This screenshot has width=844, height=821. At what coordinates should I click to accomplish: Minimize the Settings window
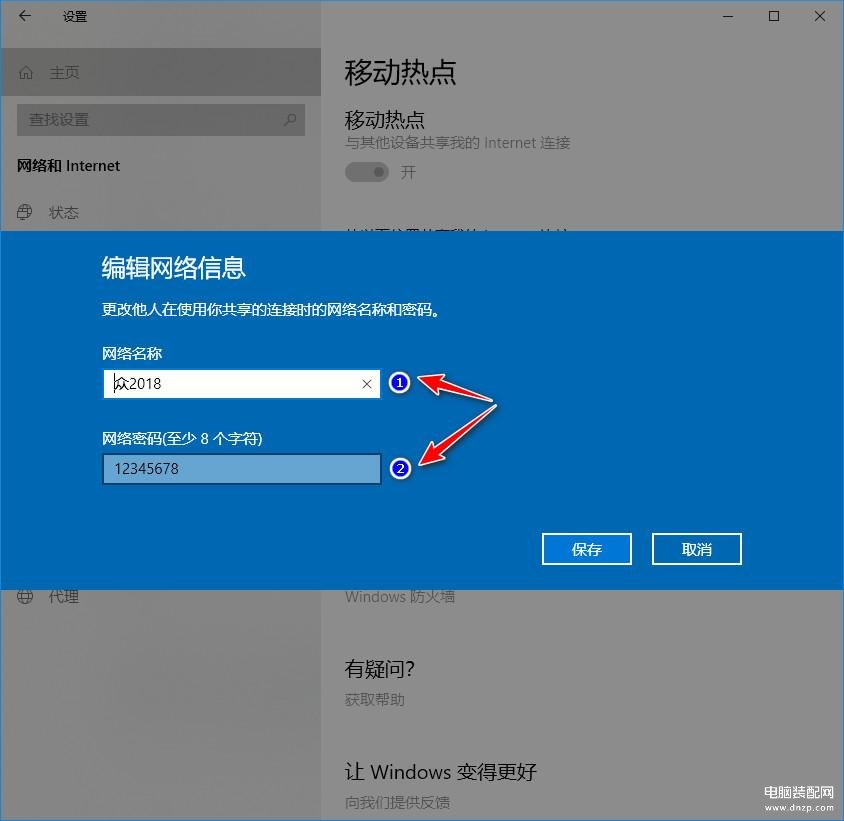(x=728, y=17)
